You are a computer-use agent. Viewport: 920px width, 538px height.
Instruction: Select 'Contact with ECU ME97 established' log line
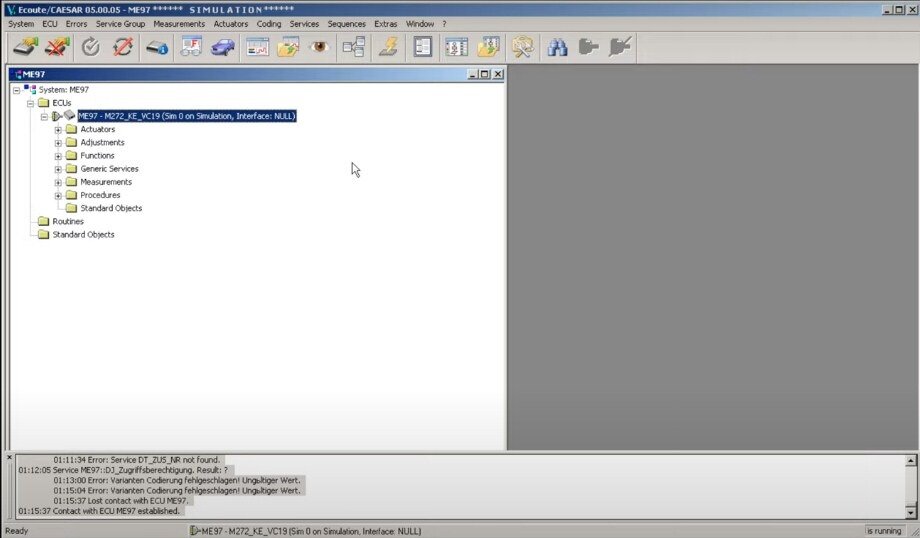coord(99,511)
